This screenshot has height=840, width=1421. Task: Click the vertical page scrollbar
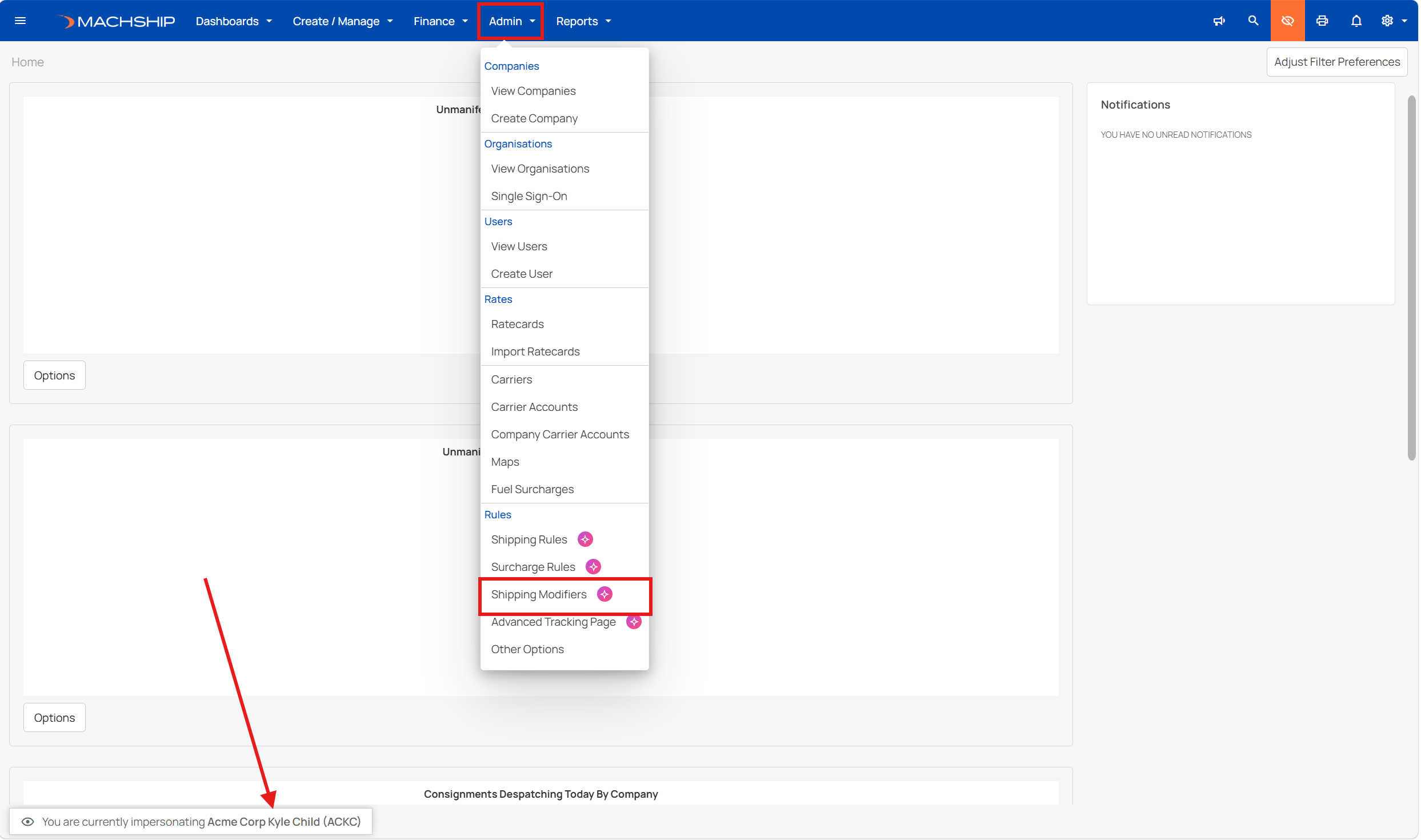[x=1411, y=277]
